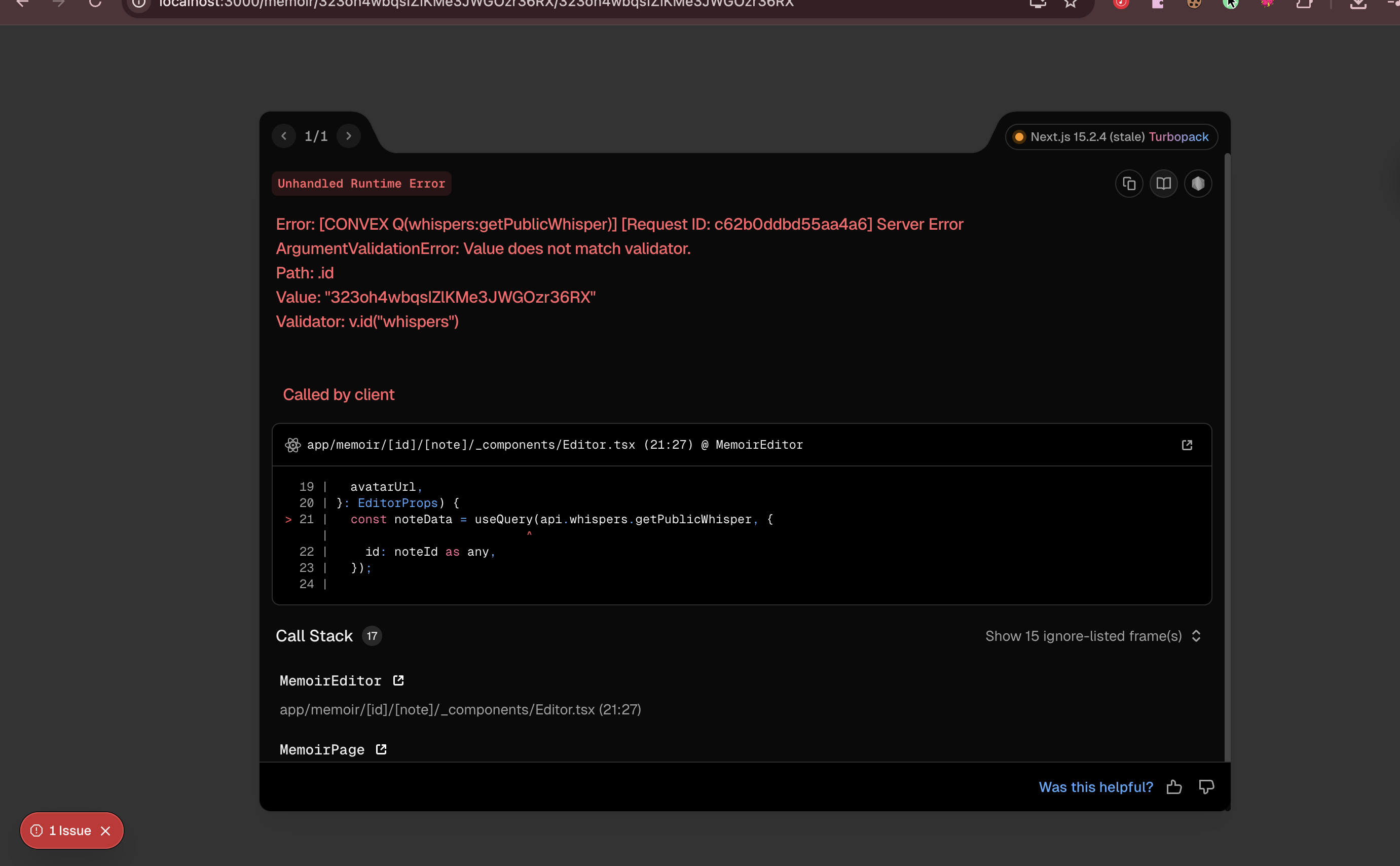Screen dimensions: 1400x866
Task: Open the browser downloads icon
Action: [x=1358, y=4]
